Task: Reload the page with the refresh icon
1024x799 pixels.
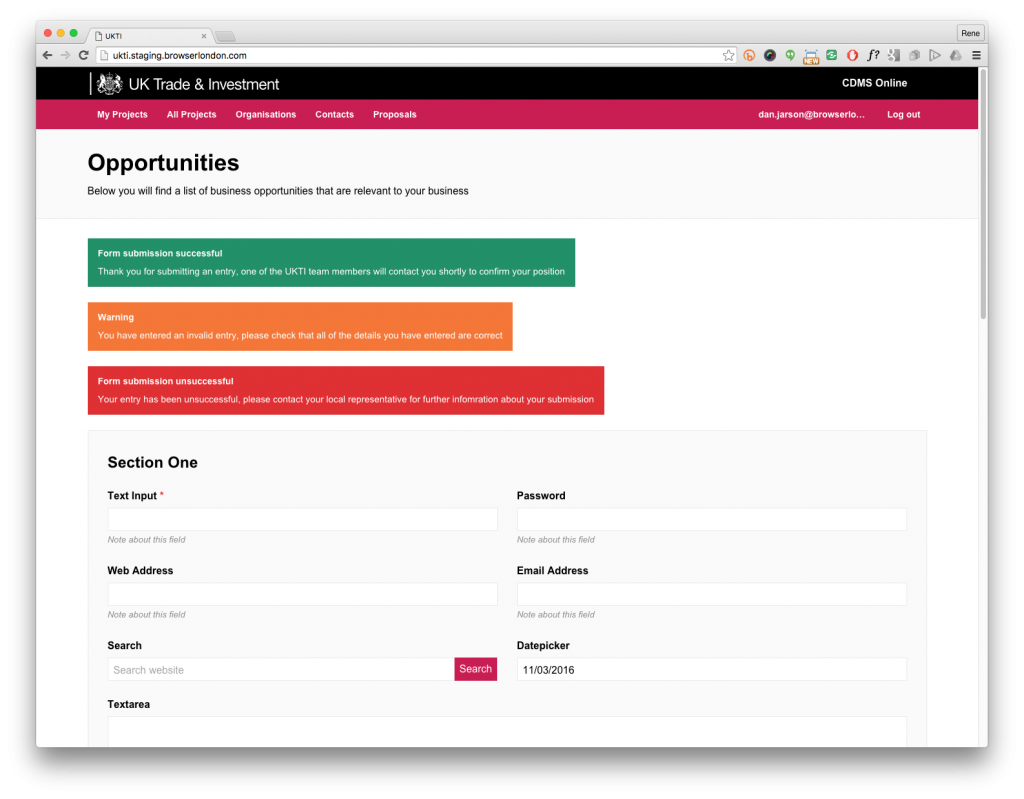Action: pos(84,56)
